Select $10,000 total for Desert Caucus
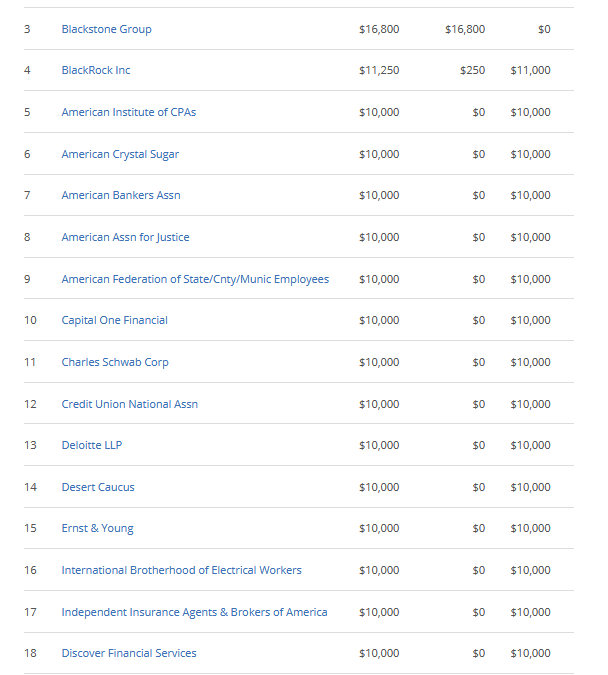The image size is (608, 675). [x=379, y=487]
